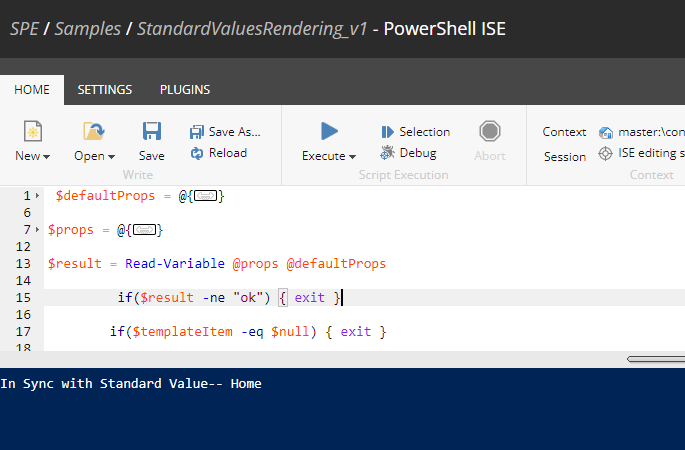Click the Session target icon
The width and height of the screenshot is (685, 450).
(605, 154)
